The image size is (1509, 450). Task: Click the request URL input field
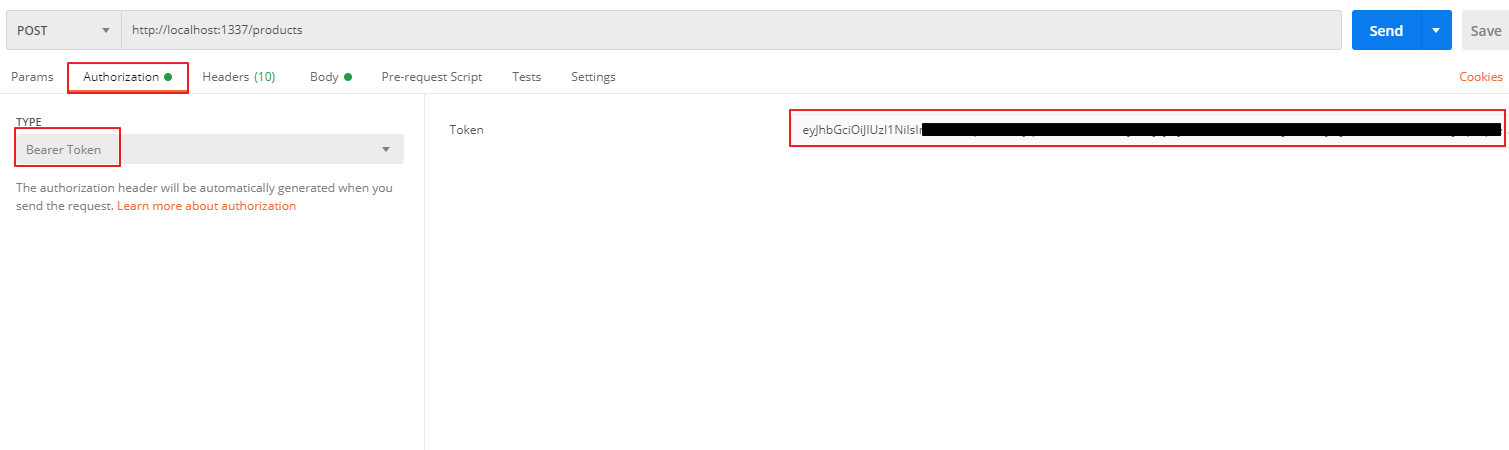tap(730, 30)
